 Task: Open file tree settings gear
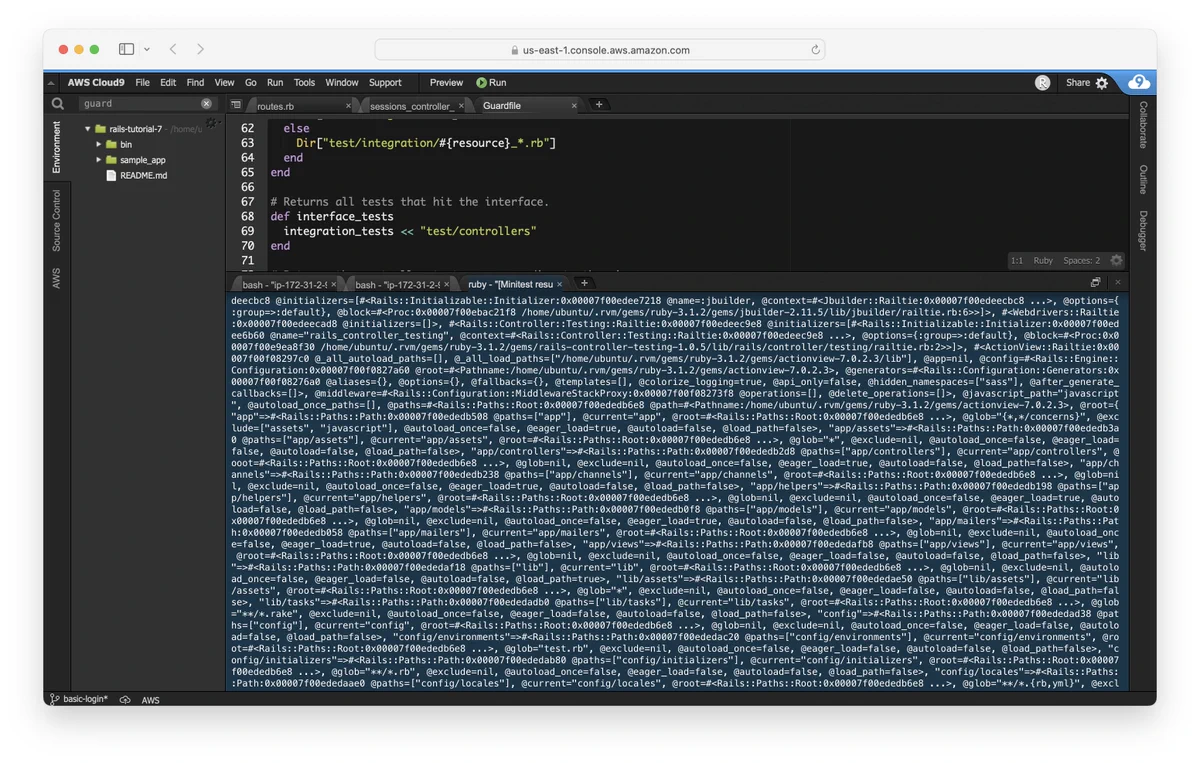(212, 123)
